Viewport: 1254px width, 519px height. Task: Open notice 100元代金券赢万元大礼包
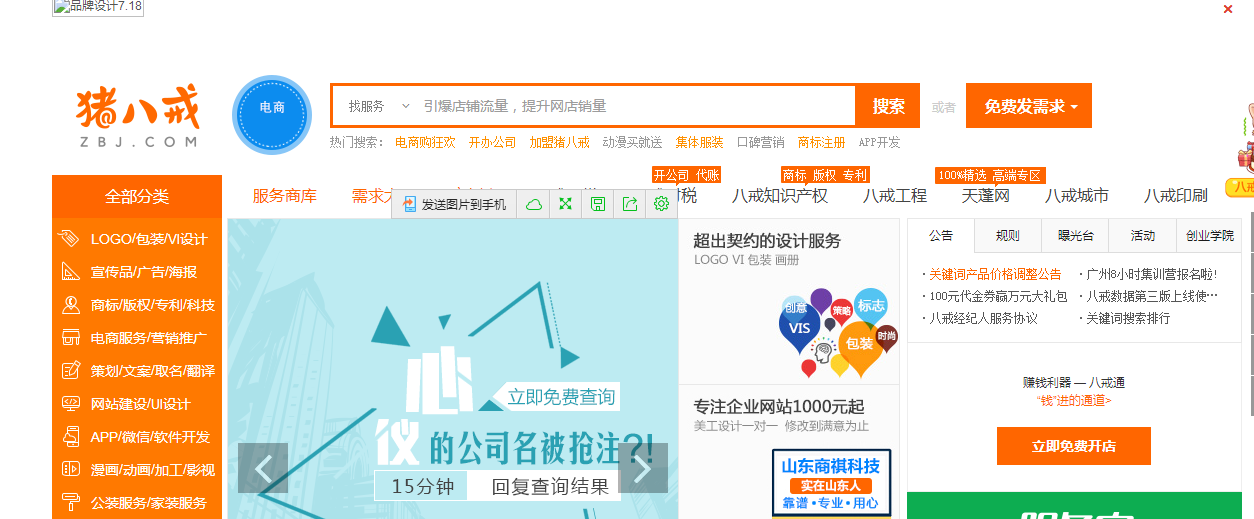point(998,296)
